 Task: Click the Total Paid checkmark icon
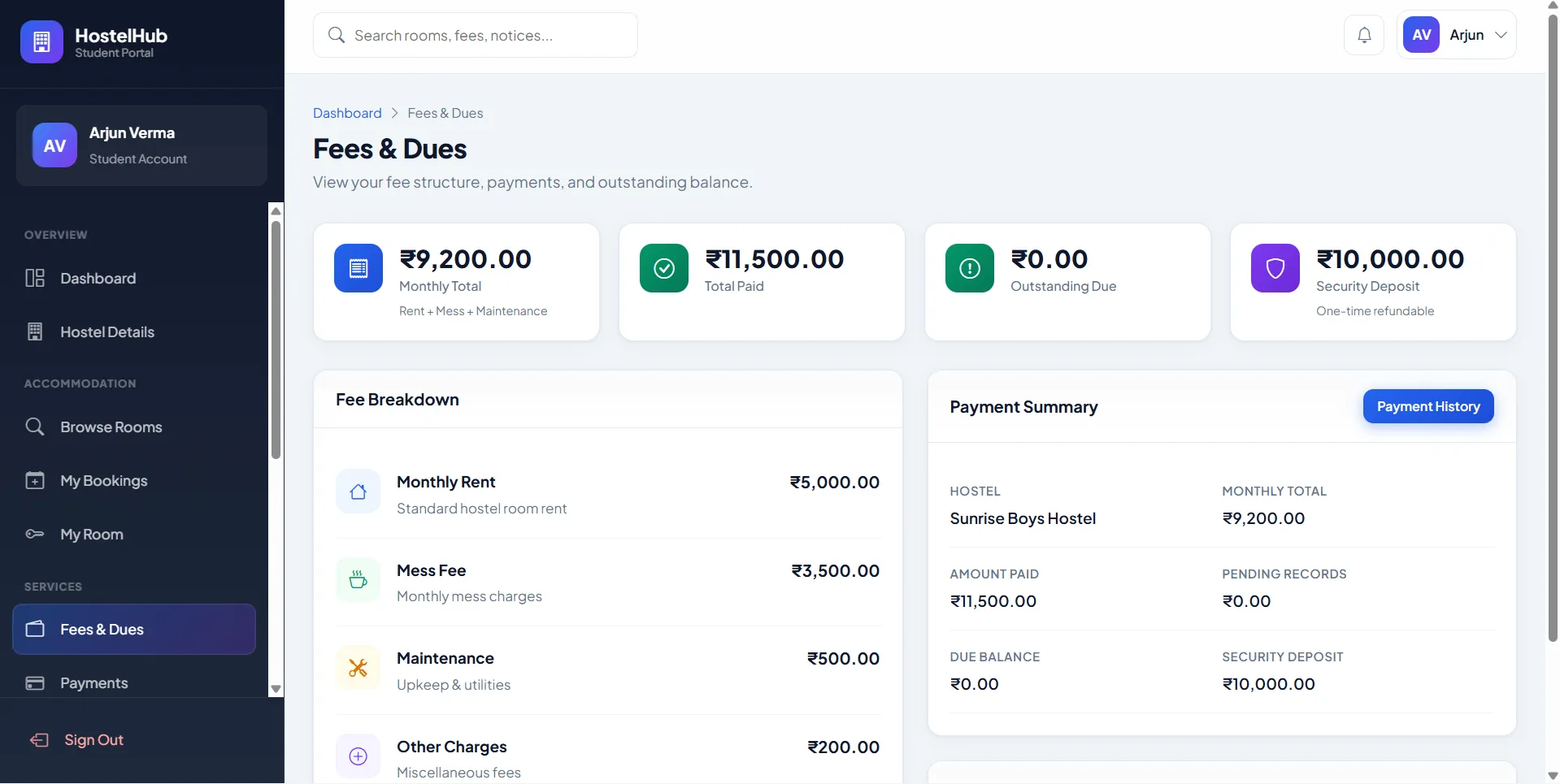pos(664,268)
